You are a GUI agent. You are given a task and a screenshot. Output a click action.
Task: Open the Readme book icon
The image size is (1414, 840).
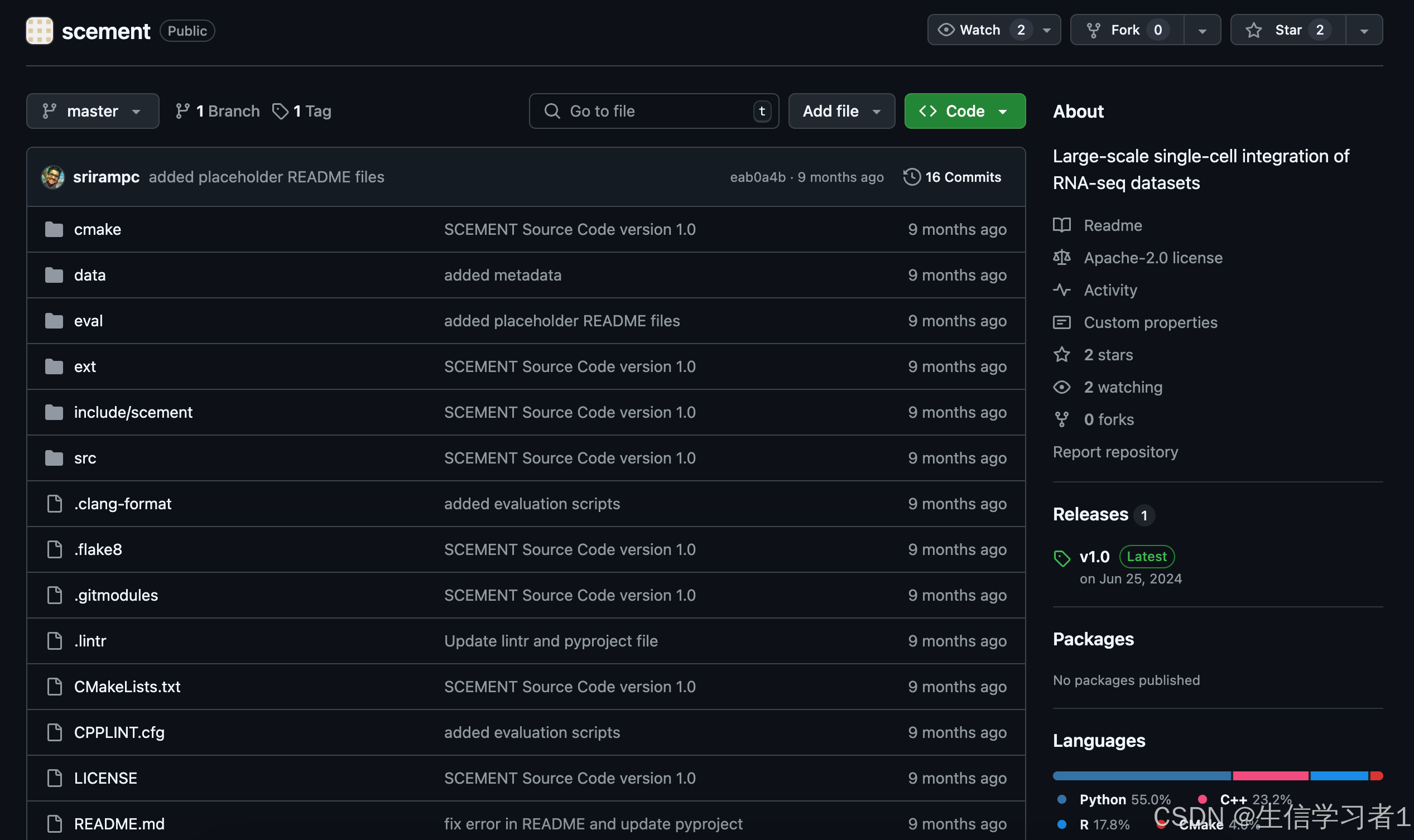pos(1061,225)
